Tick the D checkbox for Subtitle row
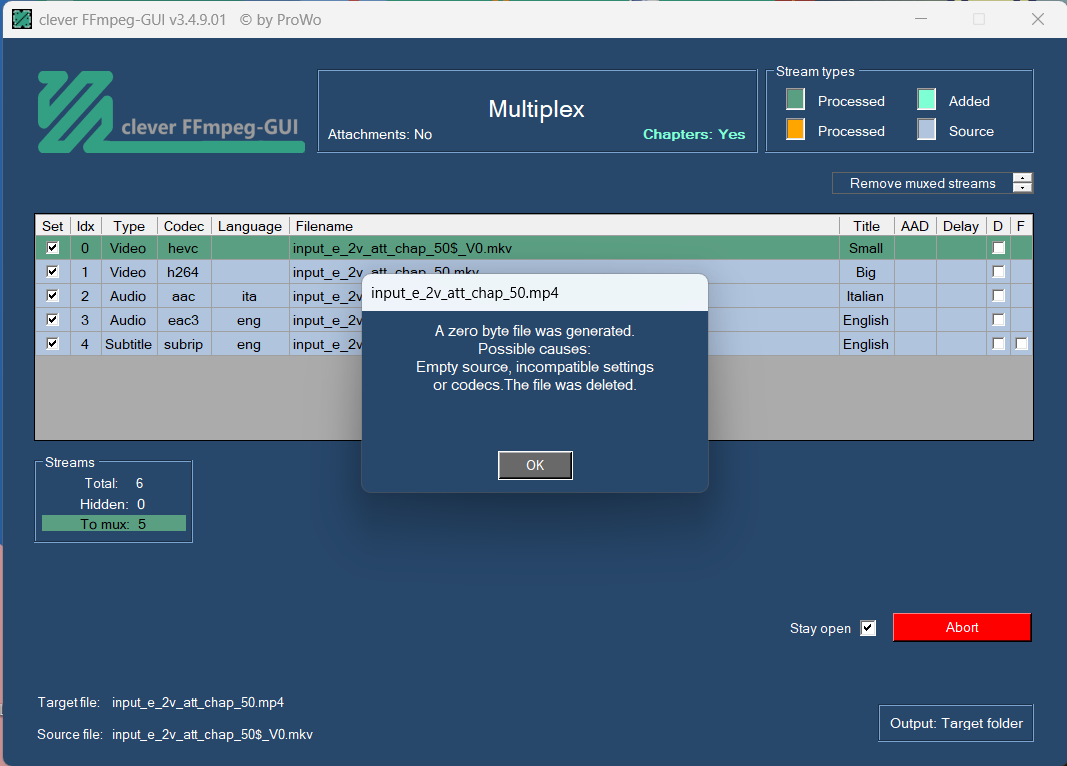This screenshot has width=1067, height=766. pyautogui.click(x=998, y=344)
